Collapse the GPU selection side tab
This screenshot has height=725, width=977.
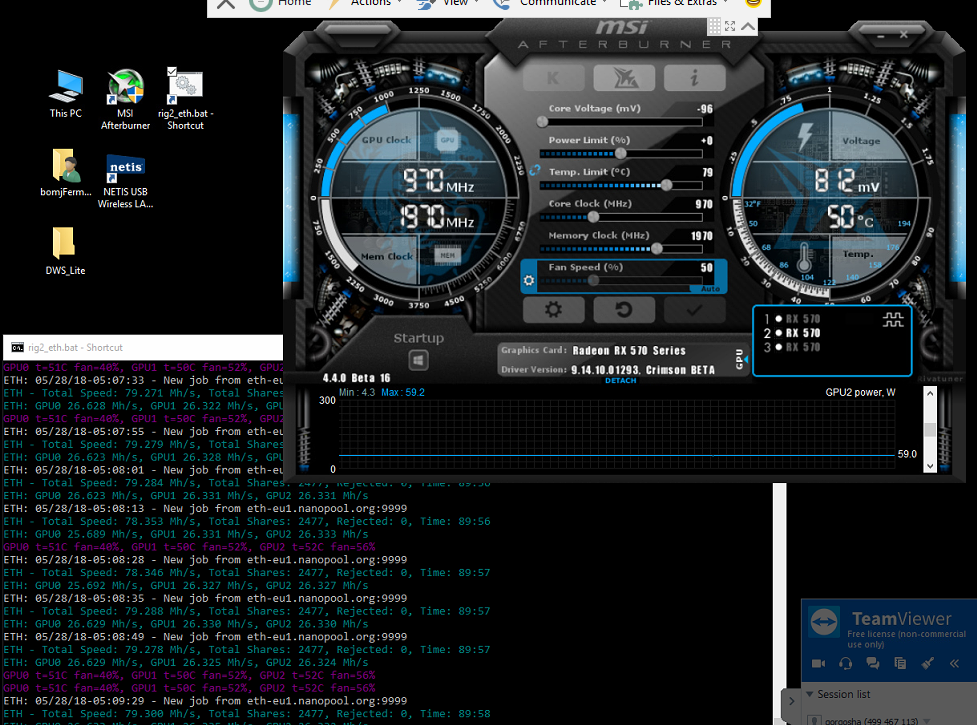pos(740,358)
